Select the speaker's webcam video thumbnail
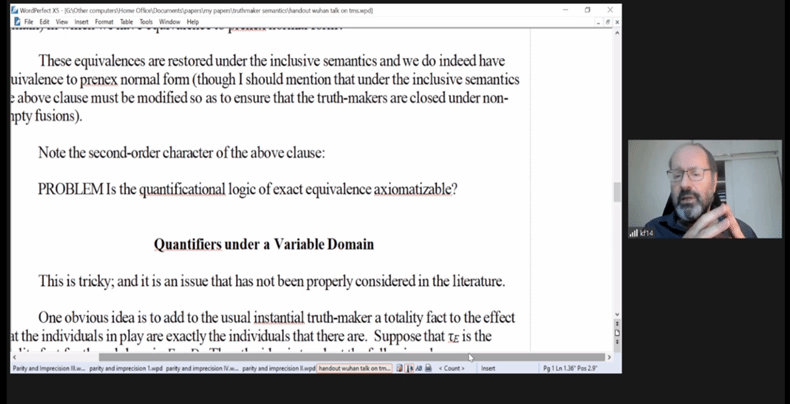 704,189
